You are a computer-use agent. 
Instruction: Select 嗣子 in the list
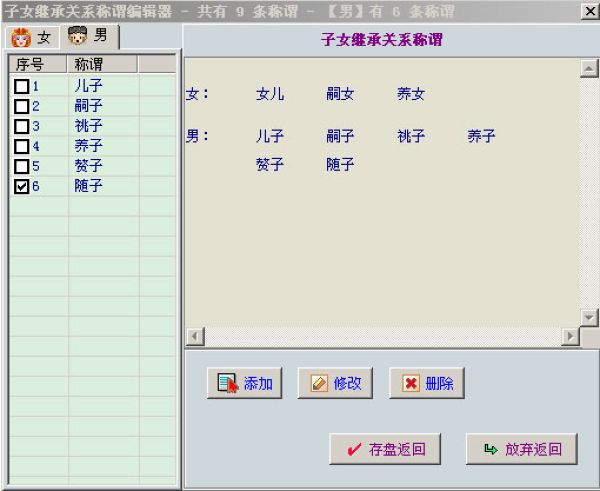click(88, 106)
